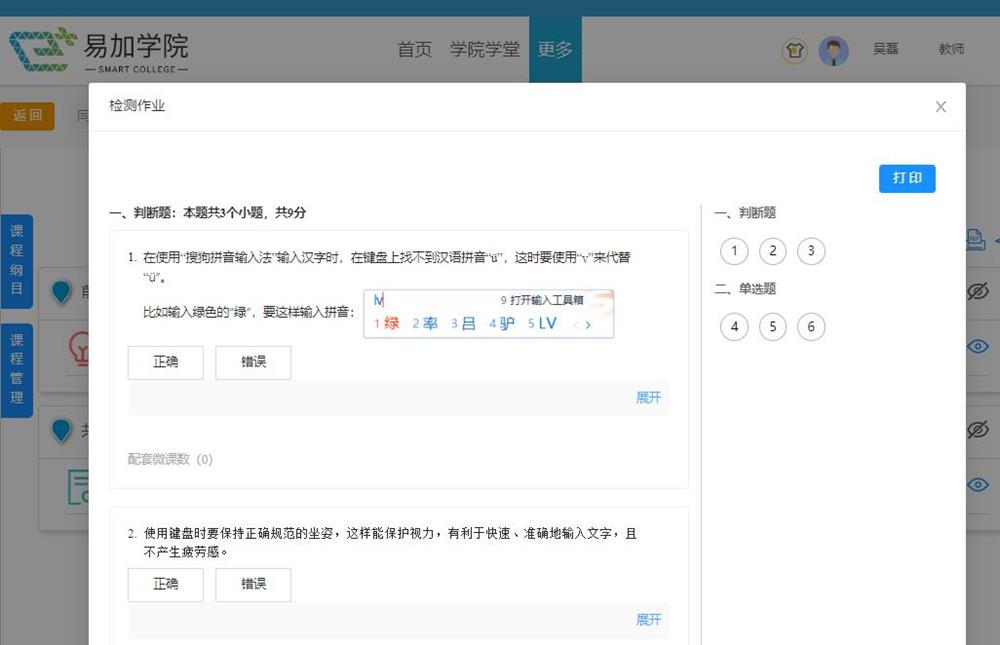Screen dimensions: 1000x645
Task: Click the 易加学院 Smart College logo
Action: coord(99,50)
